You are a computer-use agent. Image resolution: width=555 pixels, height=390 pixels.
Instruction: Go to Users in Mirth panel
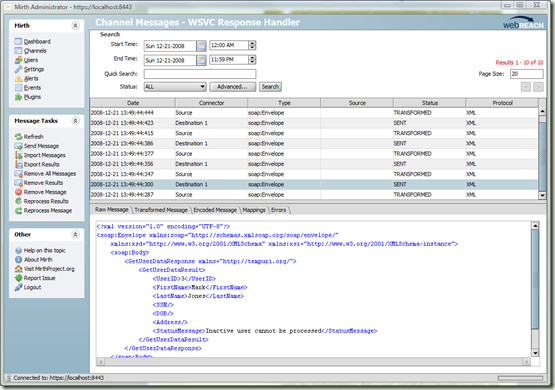(26, 60)
